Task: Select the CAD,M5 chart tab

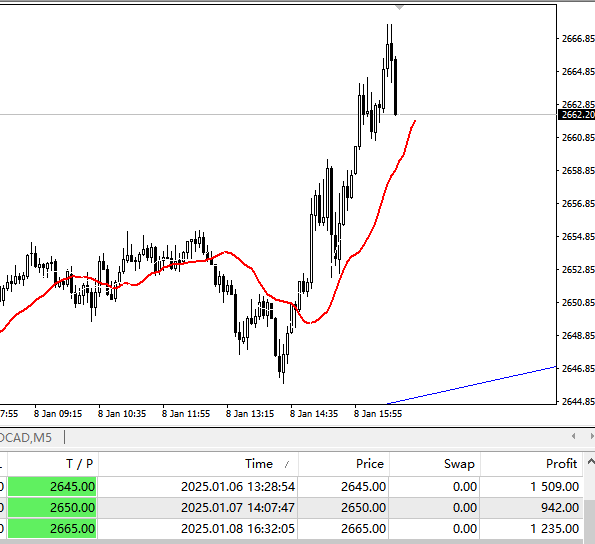Action: tap(26, 438)
